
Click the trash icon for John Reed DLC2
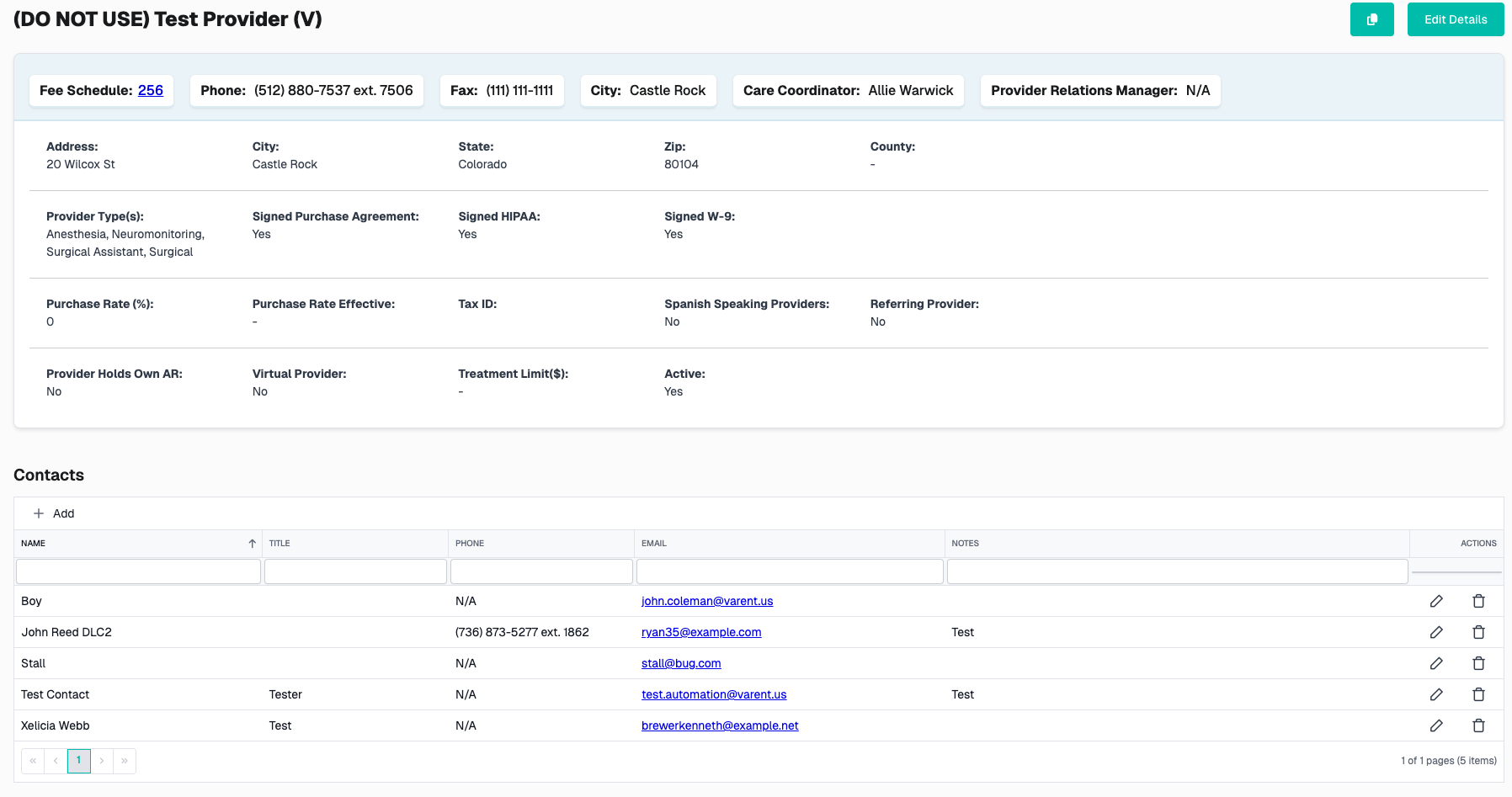pos(1478,632)
